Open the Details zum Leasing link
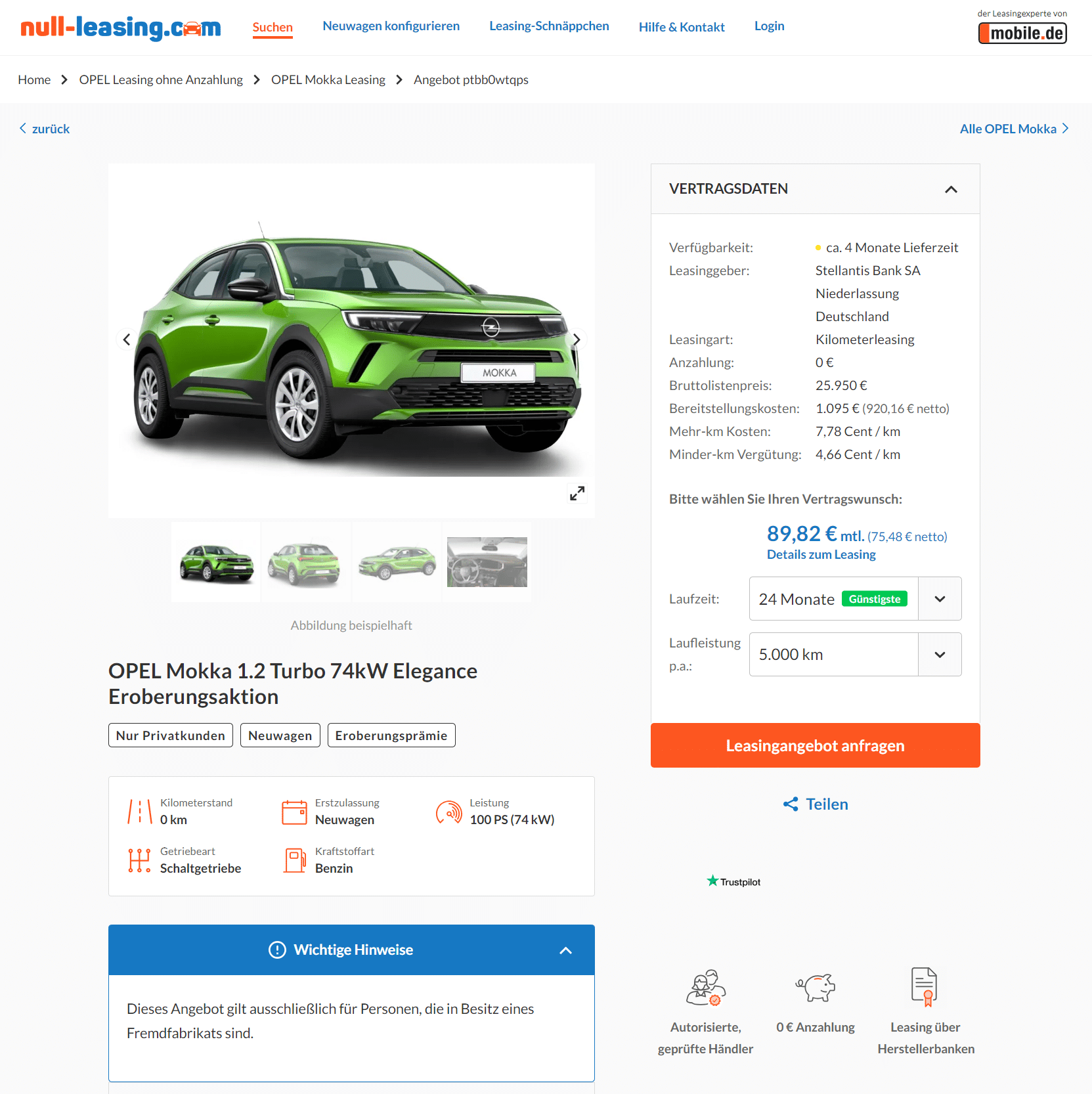Image resolution: width=1092 pixels, height=1094 pixels. pos(821,554)
